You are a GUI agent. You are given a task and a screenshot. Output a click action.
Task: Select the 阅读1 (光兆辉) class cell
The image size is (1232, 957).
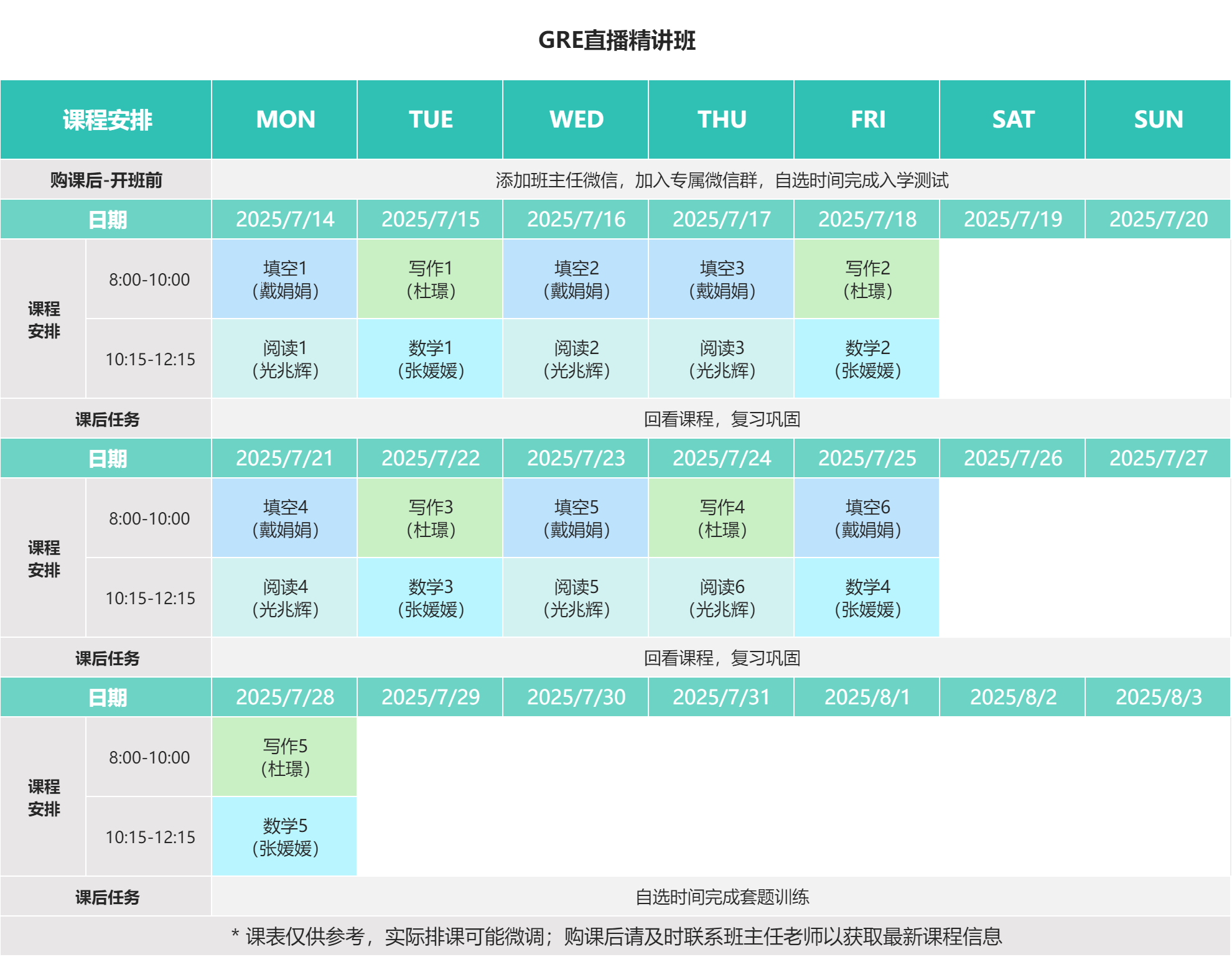[x=285, y=359]
